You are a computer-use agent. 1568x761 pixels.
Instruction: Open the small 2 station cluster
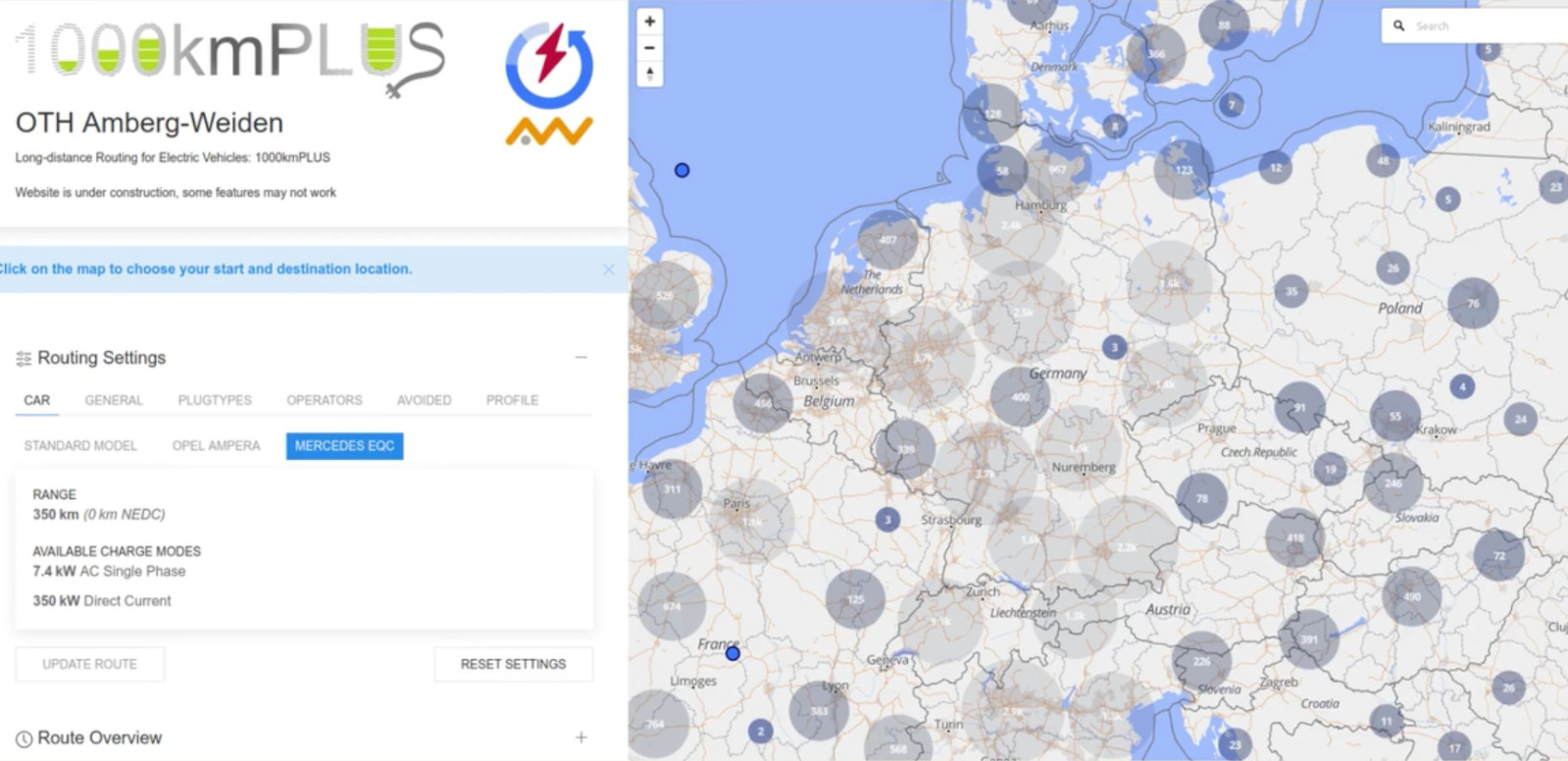coord(760,731)
